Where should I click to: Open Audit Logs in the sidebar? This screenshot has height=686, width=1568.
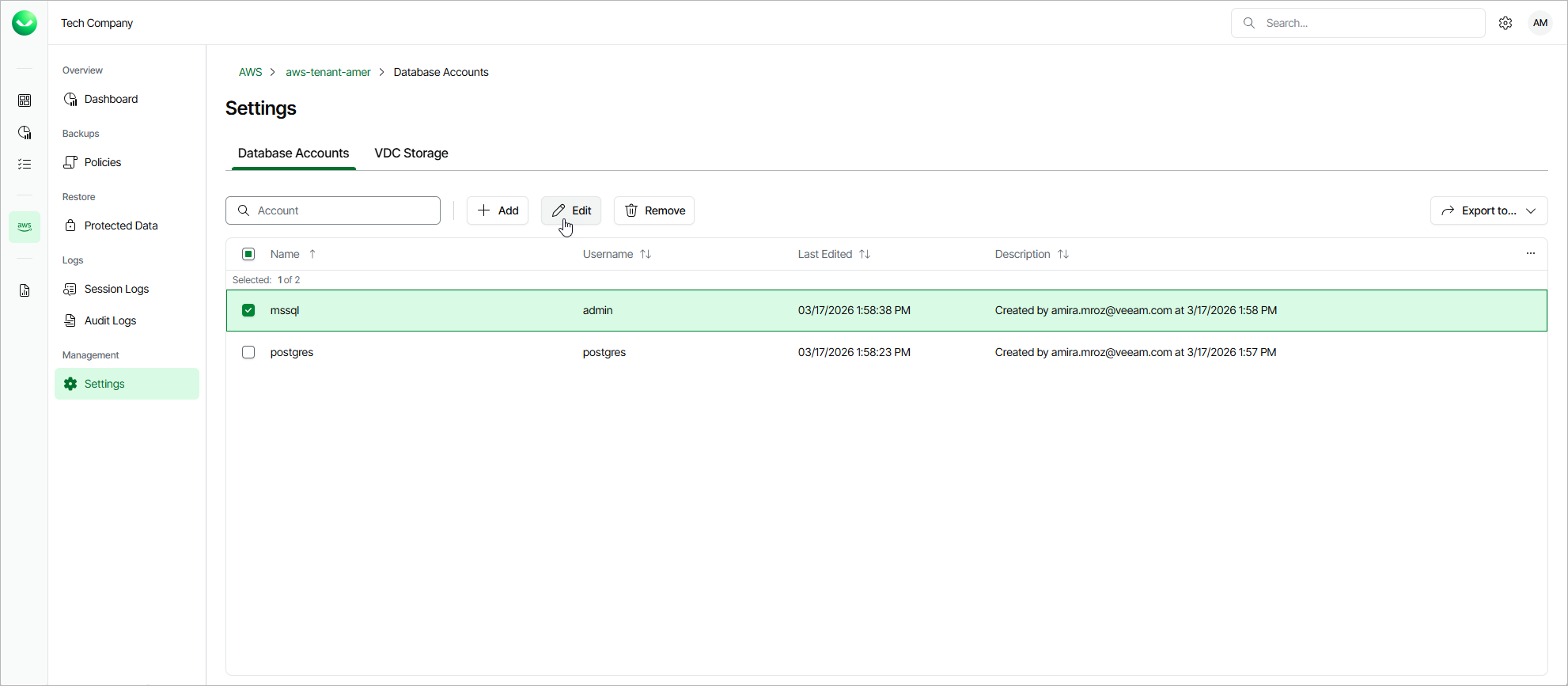coord(127,320)
